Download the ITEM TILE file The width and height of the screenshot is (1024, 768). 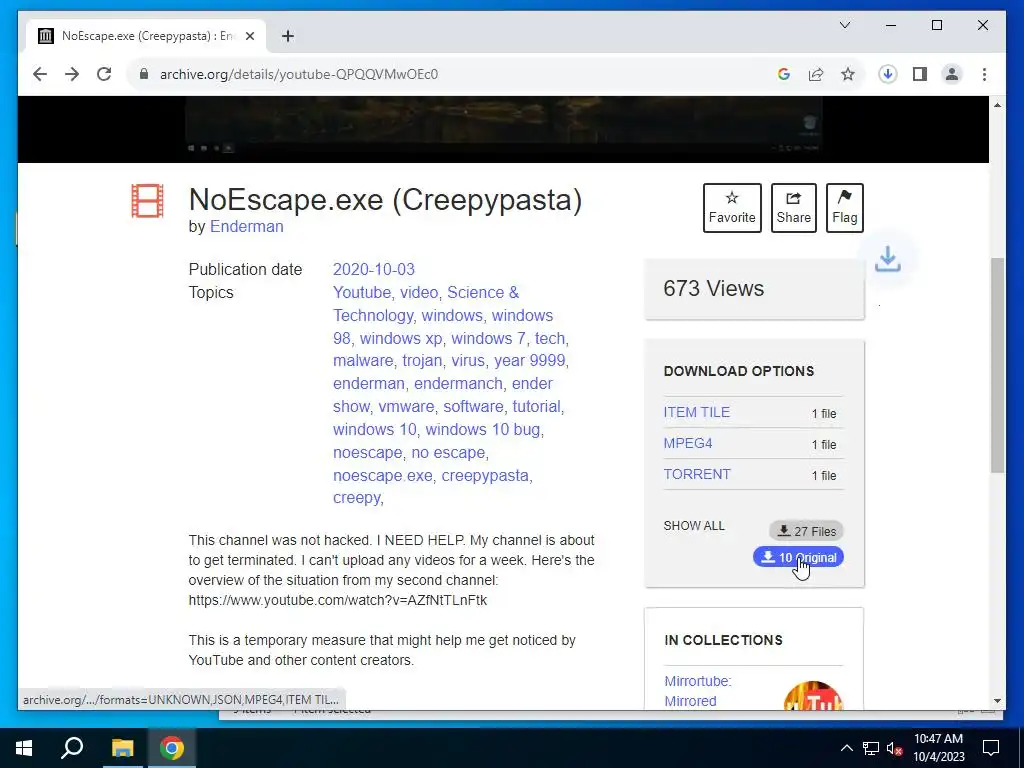[696, 412]
